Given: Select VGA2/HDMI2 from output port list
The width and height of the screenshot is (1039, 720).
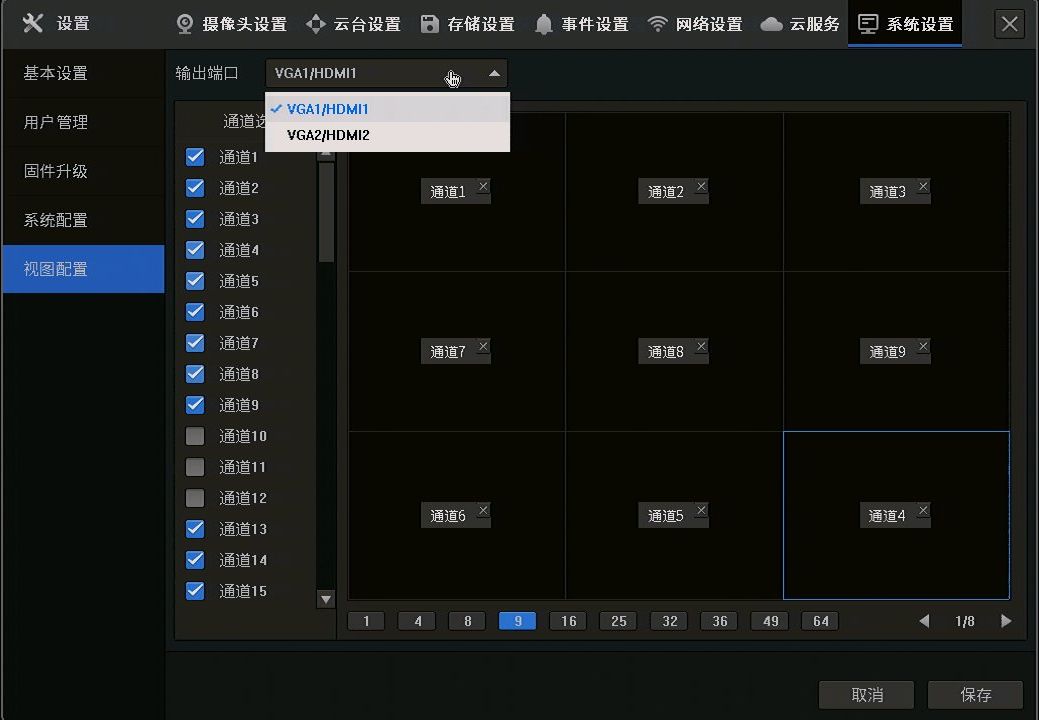Looking at the screenshot, I should tap(328, 135).
